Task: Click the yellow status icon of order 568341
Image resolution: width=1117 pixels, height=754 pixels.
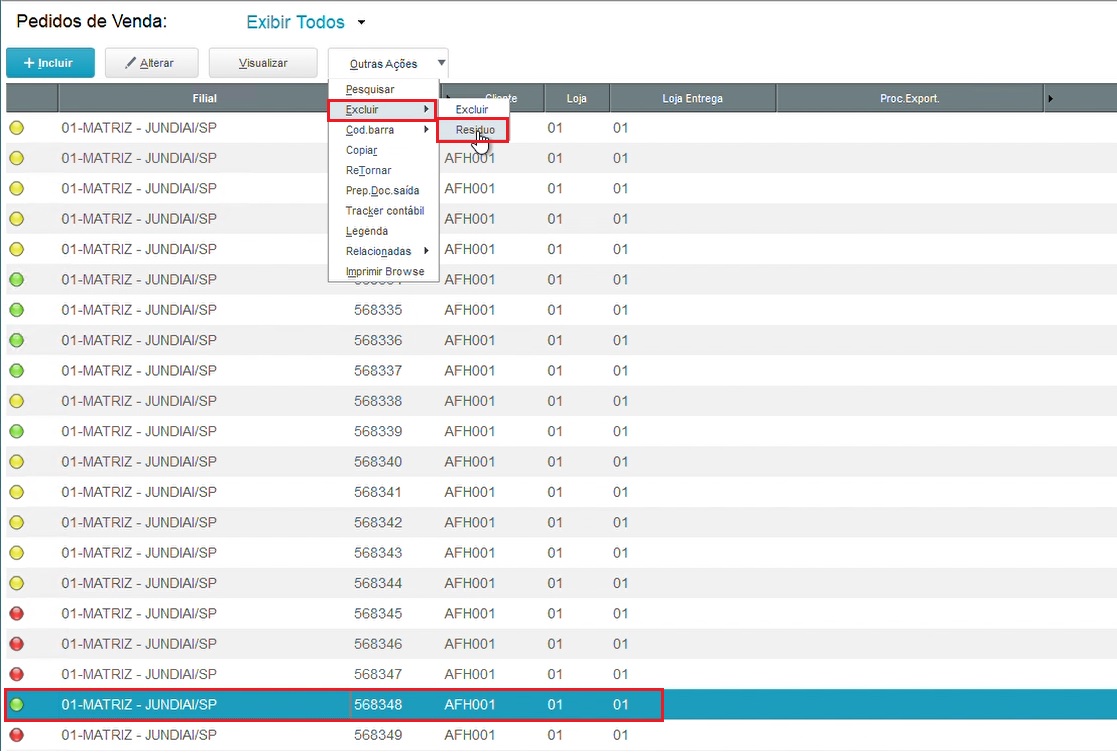Action: click(x=16, y=492)
